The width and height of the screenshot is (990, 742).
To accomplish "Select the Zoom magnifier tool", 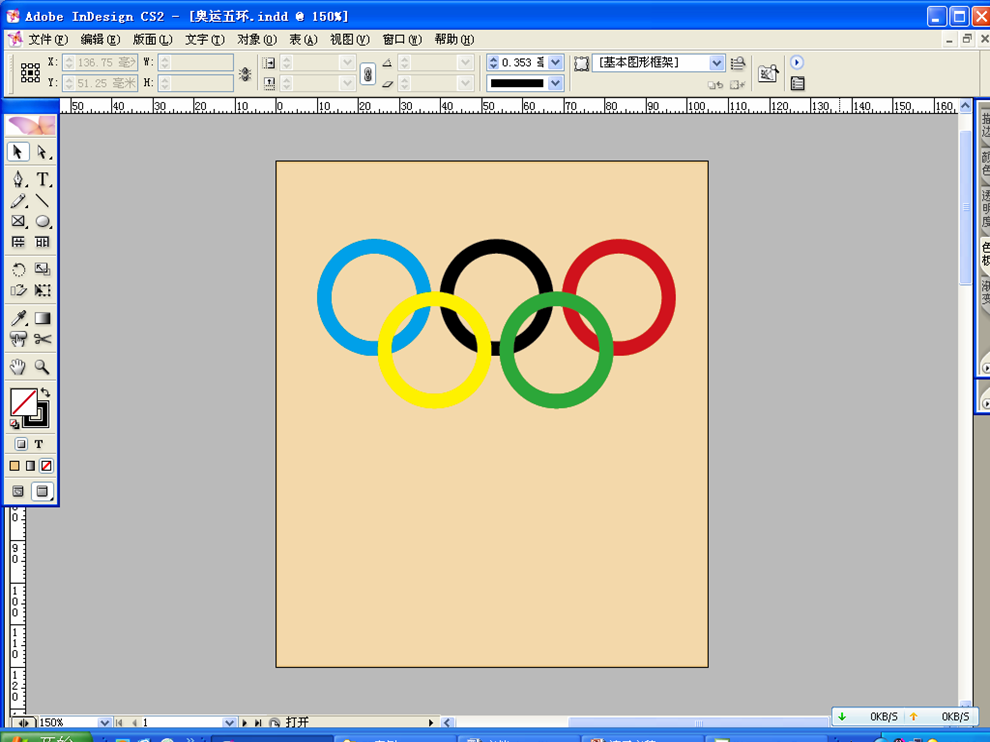I will (x=43, y=367).
